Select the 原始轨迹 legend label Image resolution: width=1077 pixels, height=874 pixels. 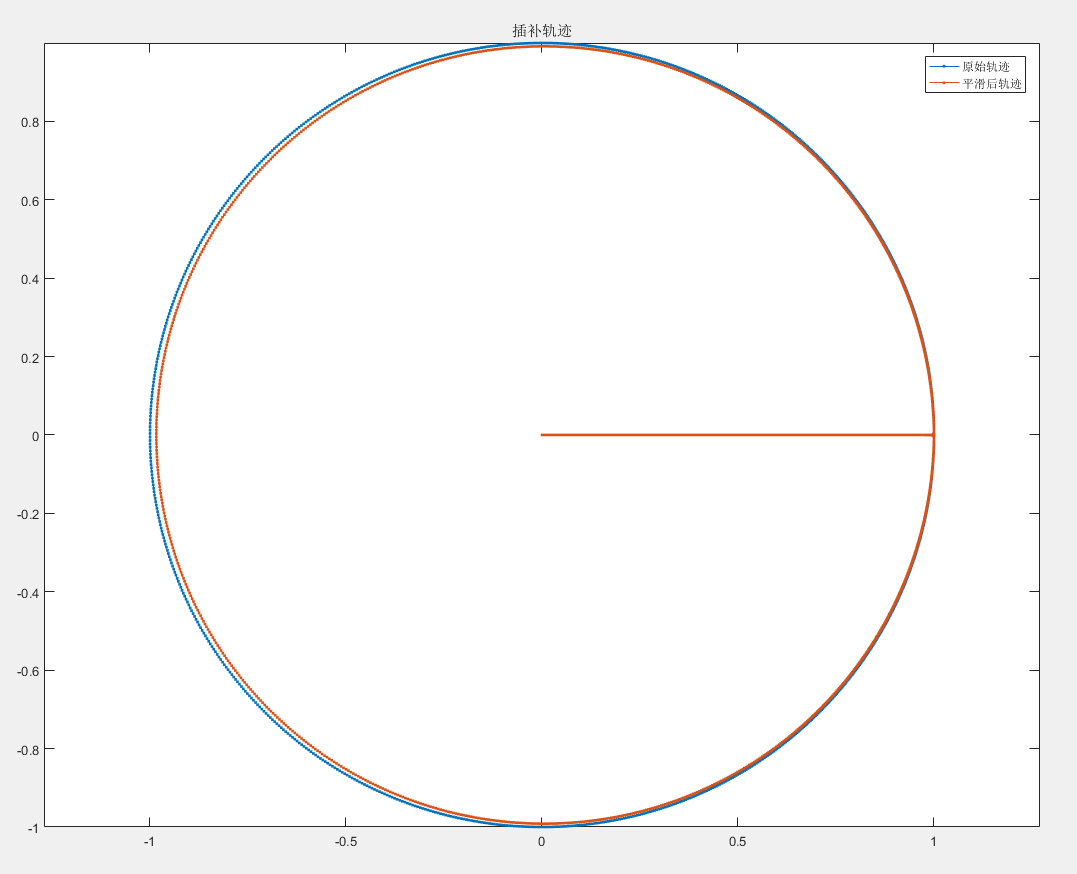[x=985, y=66]
